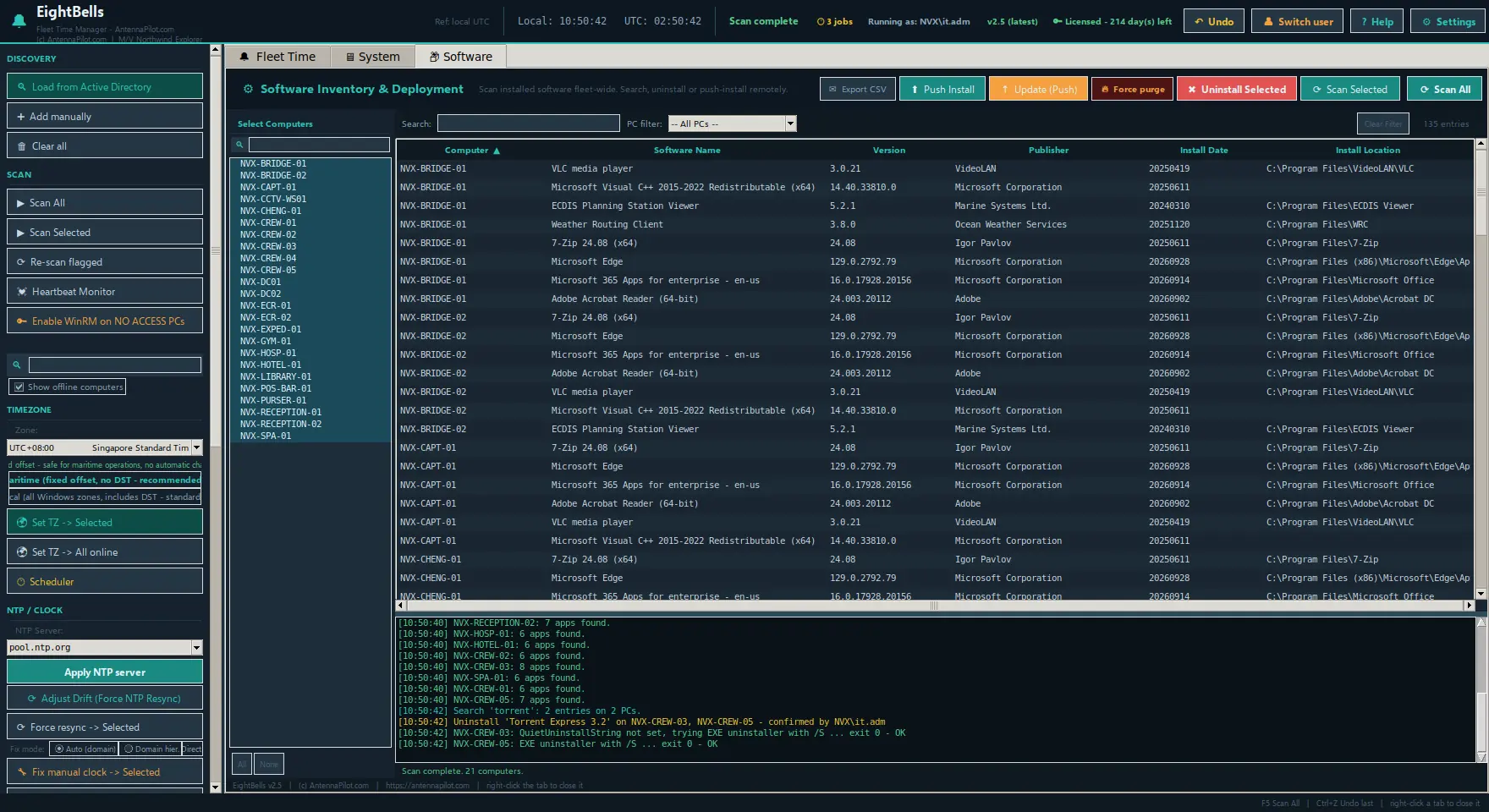Click the Enable WinRM key icon
This screenshot has height=812, width=1489.
[22, 321]
